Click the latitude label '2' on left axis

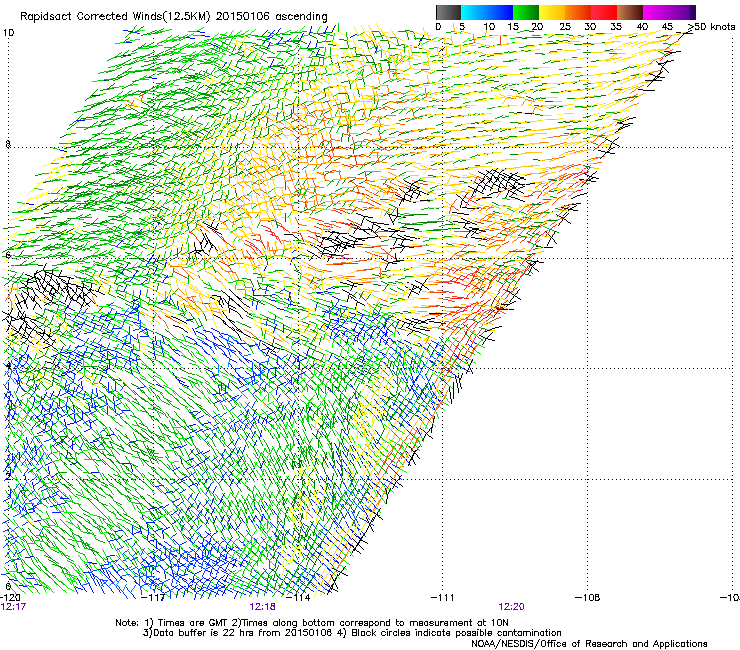(x=8, y=476)
